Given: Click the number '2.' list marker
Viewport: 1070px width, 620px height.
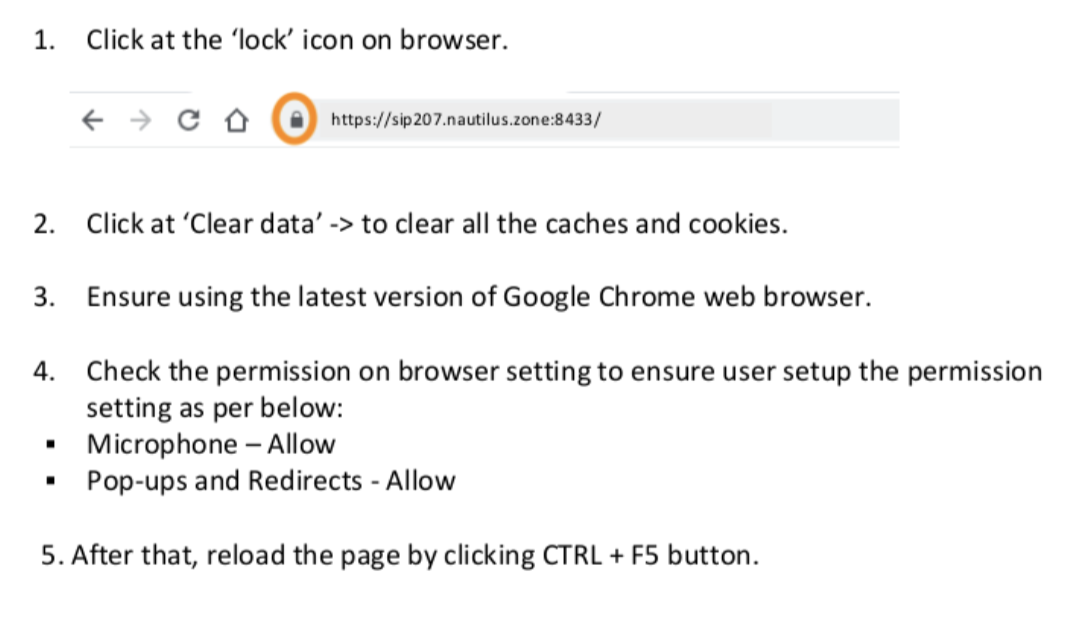Looking at the screenshot, I should coord(44,224).
